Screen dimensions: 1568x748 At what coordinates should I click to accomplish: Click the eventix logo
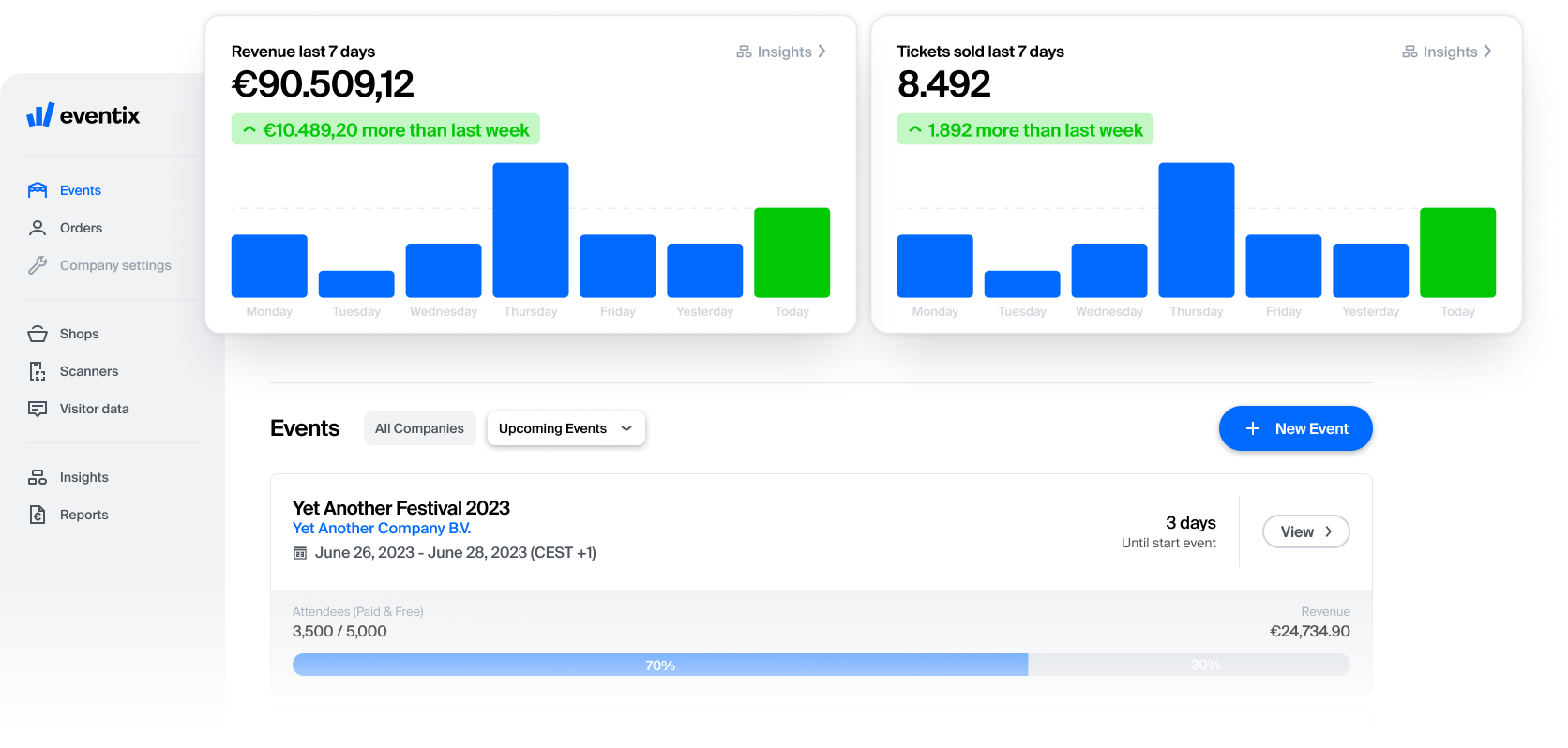[83, 115]
